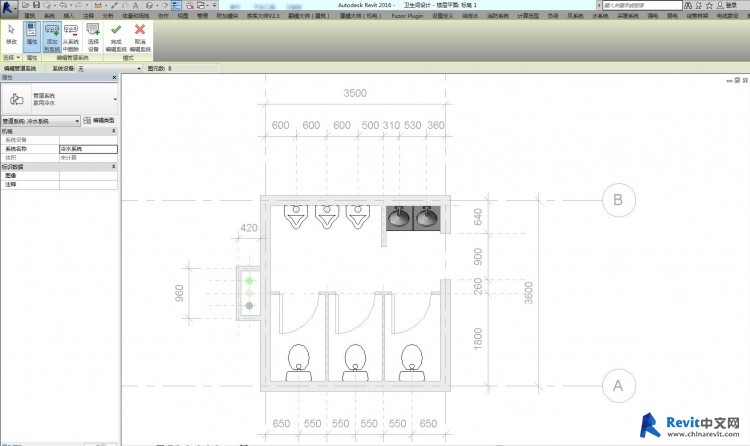Open the type selector dropdown arrow
Image resolution: width=750 pixels, height=446 pixels.
pyautogui.click(x=115, y=99)
